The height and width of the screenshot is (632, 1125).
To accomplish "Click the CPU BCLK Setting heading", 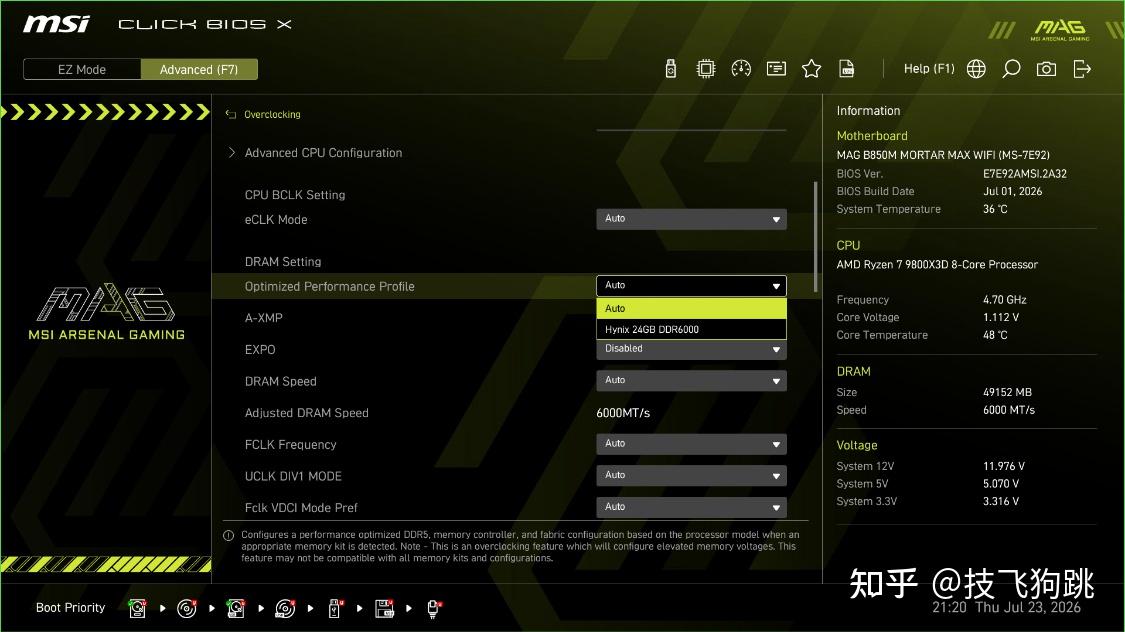I will [x=295, y=194].
